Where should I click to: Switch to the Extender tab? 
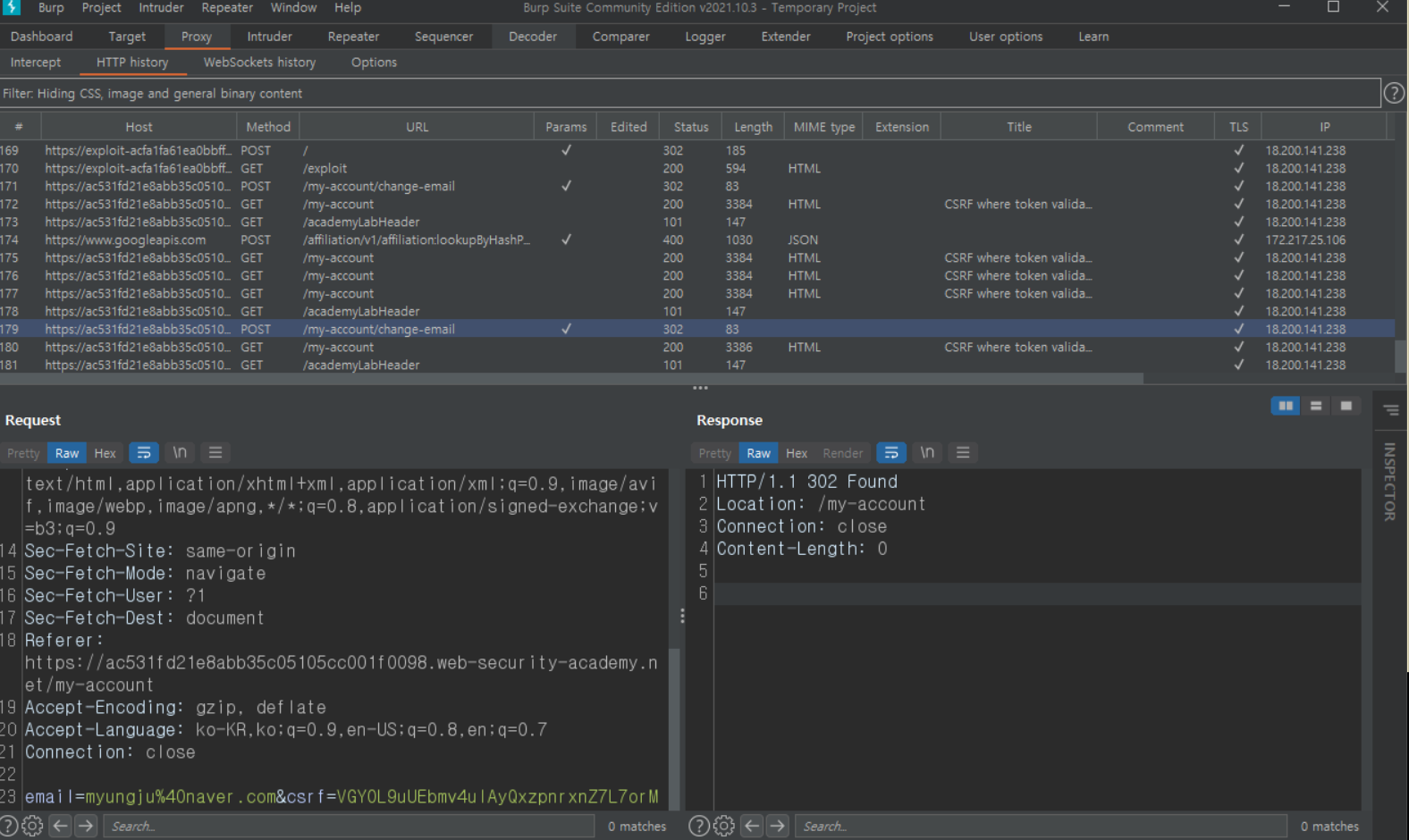tap(786, 37)
